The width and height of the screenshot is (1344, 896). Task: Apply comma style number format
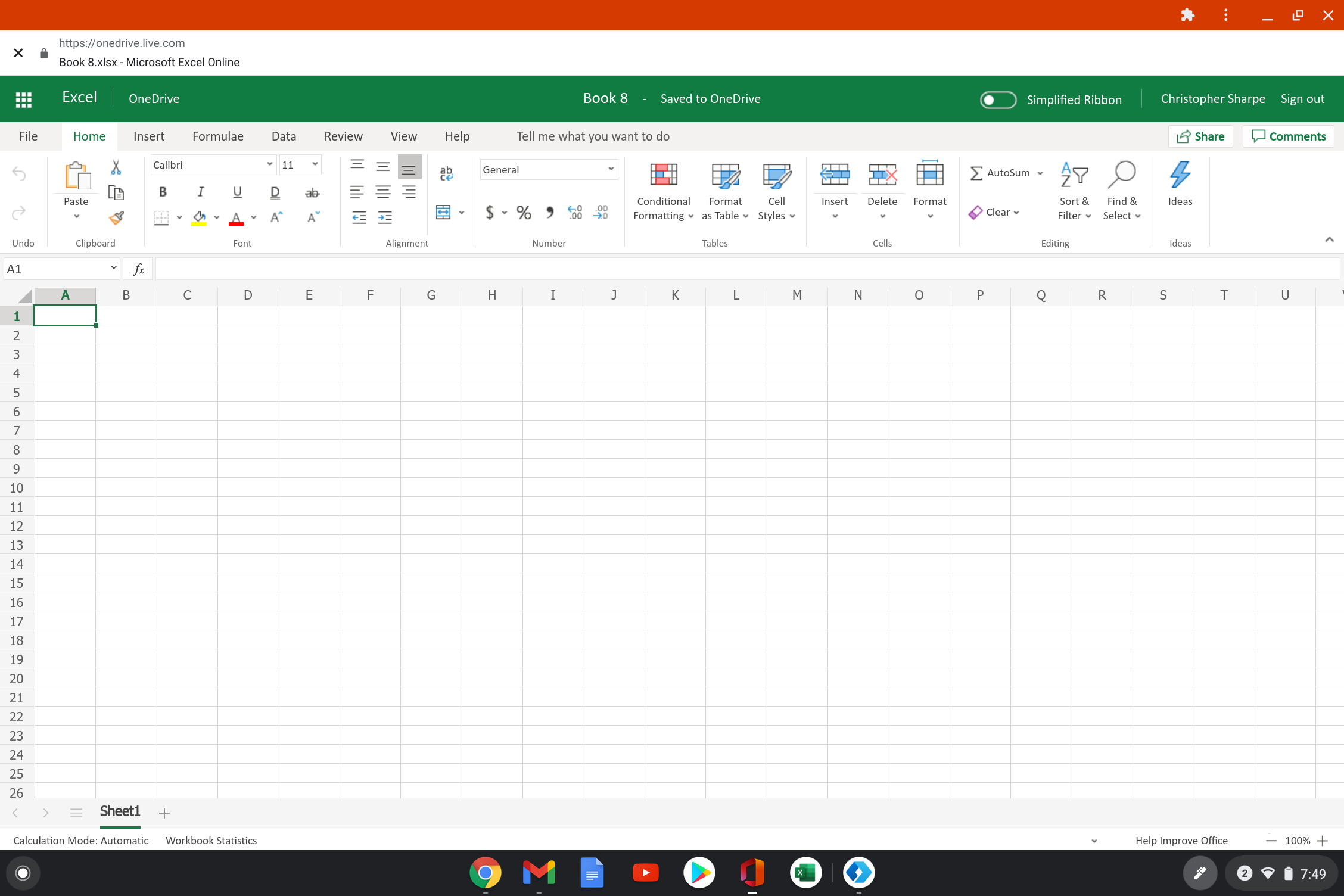pos(550,213)
